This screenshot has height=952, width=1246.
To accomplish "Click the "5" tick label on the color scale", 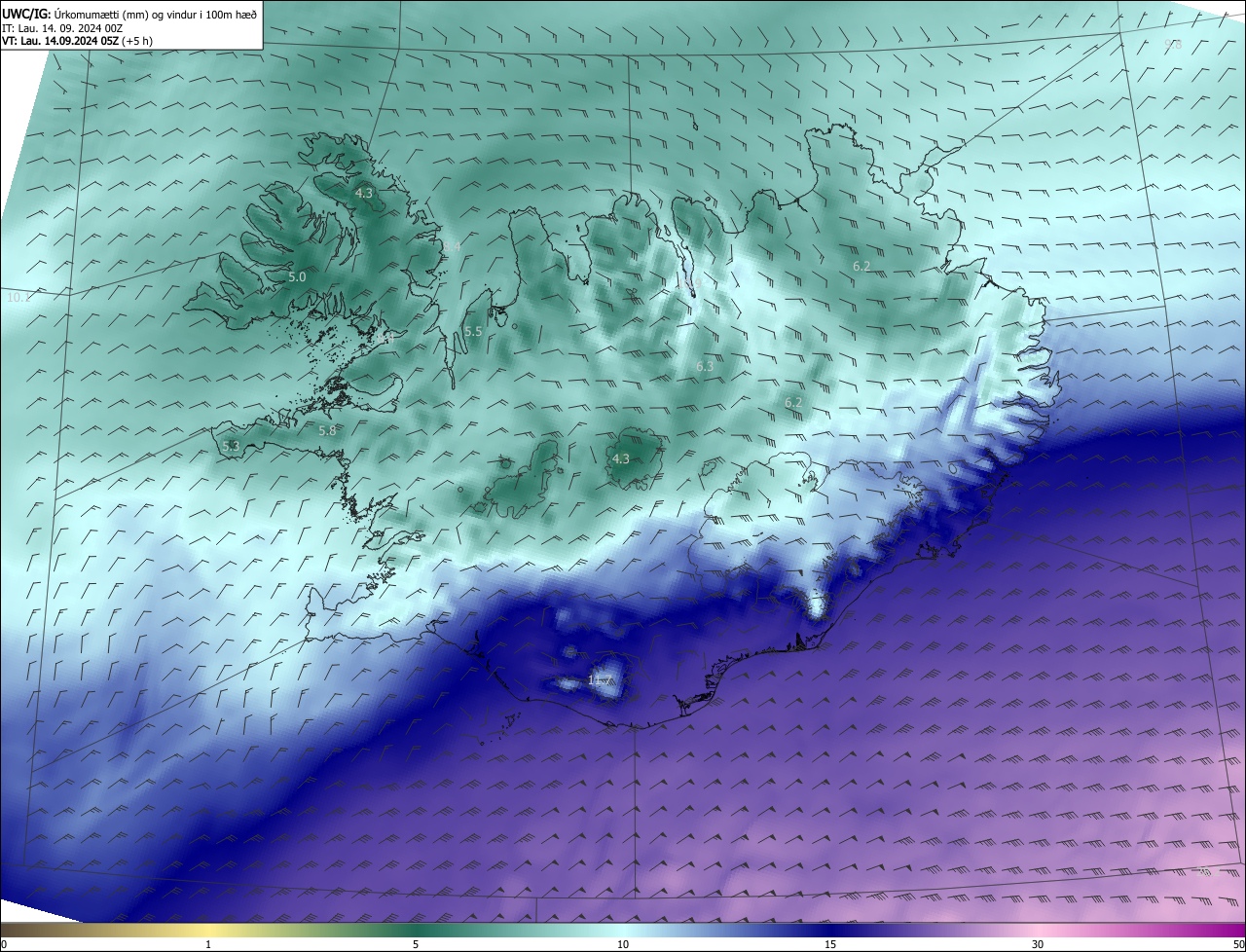I will click(x=416, y=944).
